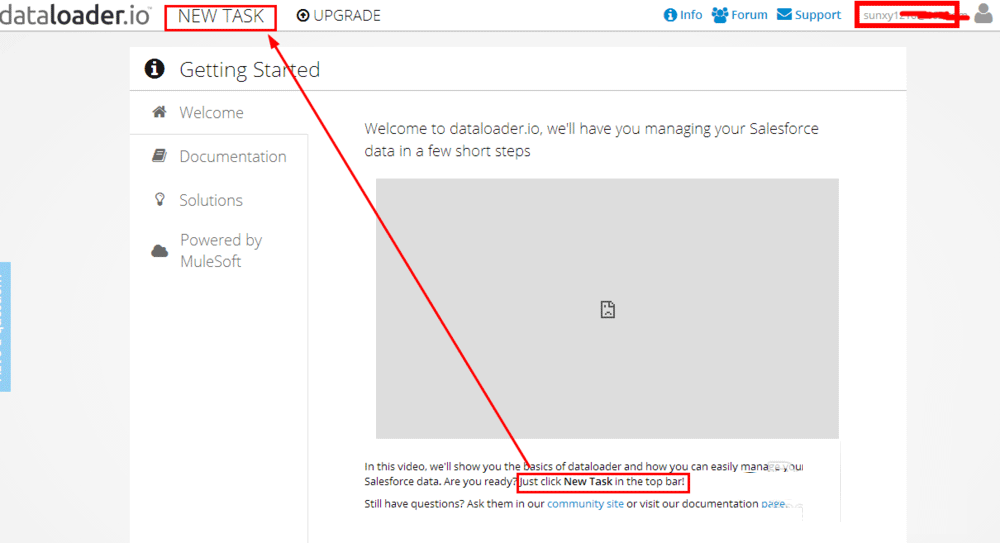The height and width of the screenshot is (543, 1000).
Task: Click the broken video placeholder
Action: [x=607, y=309]
